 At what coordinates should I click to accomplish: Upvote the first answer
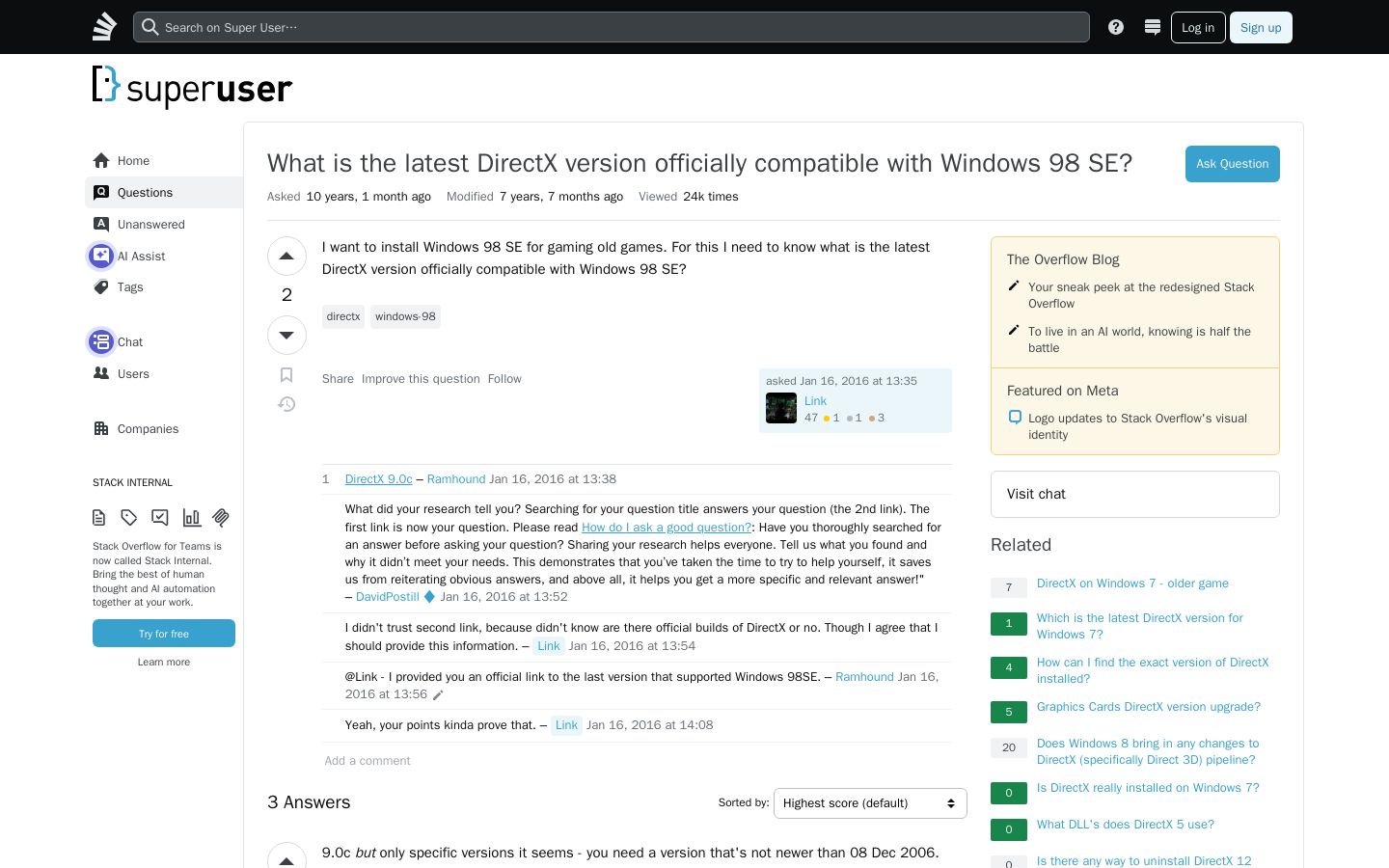coord(286,860)
